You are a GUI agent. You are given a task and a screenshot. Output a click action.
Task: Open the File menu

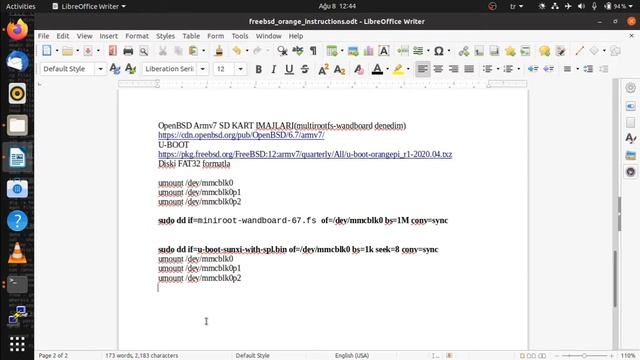(x=43, y=36)
